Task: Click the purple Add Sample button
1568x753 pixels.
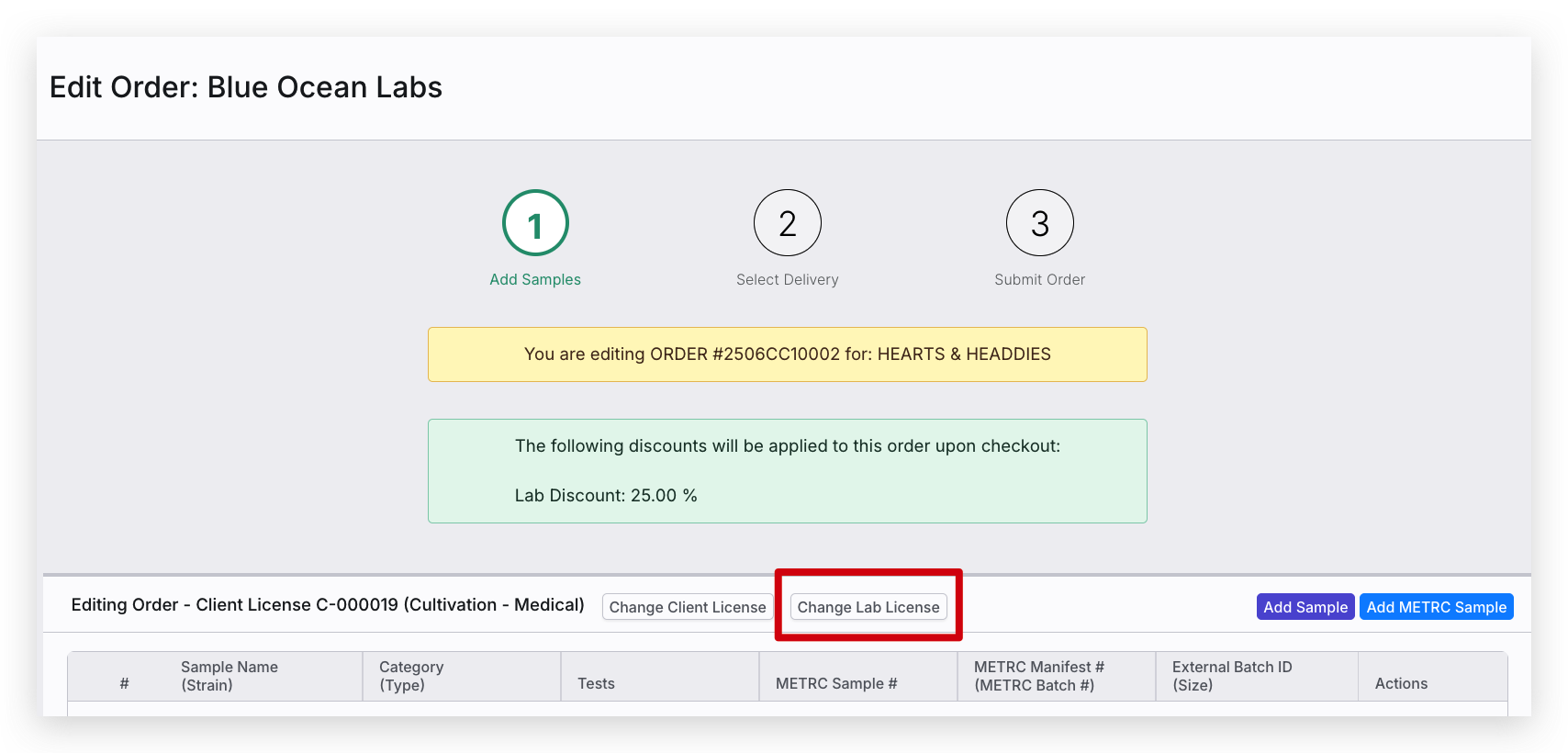Action: (x=1305, y=607)
